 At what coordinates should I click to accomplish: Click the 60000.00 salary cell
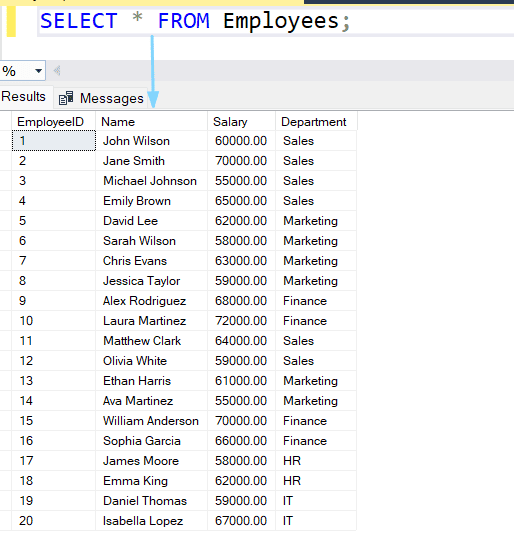[x=242, y=141]
